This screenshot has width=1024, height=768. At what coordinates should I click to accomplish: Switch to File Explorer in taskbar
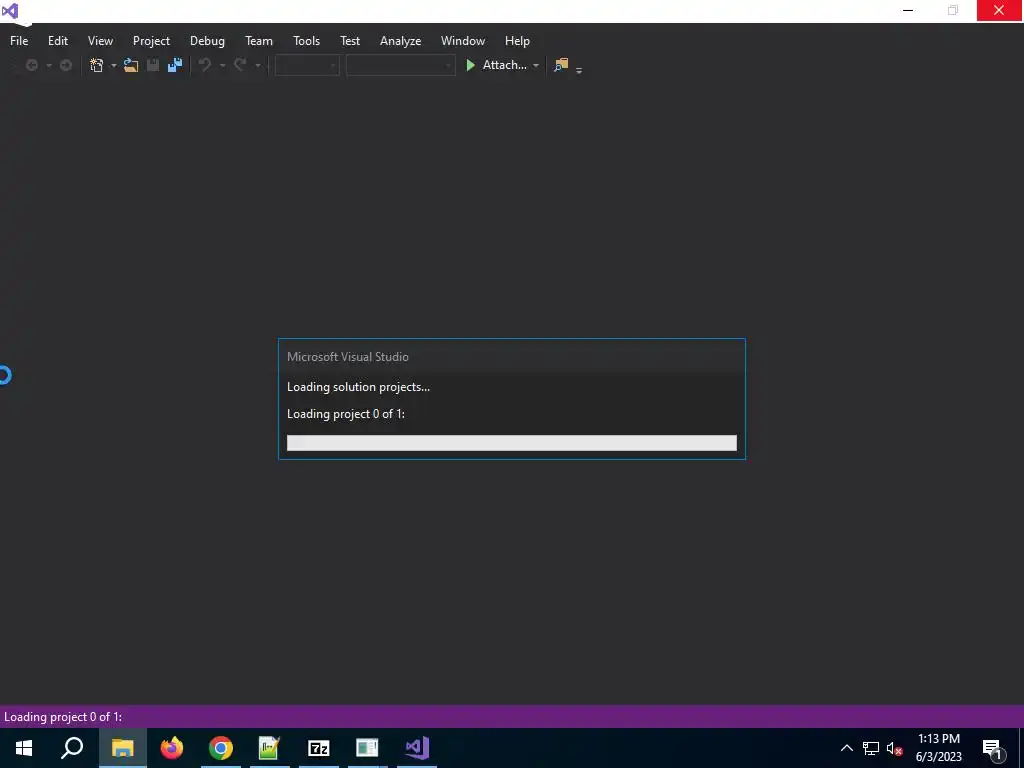pyautogui.click(x=123, y=748)
